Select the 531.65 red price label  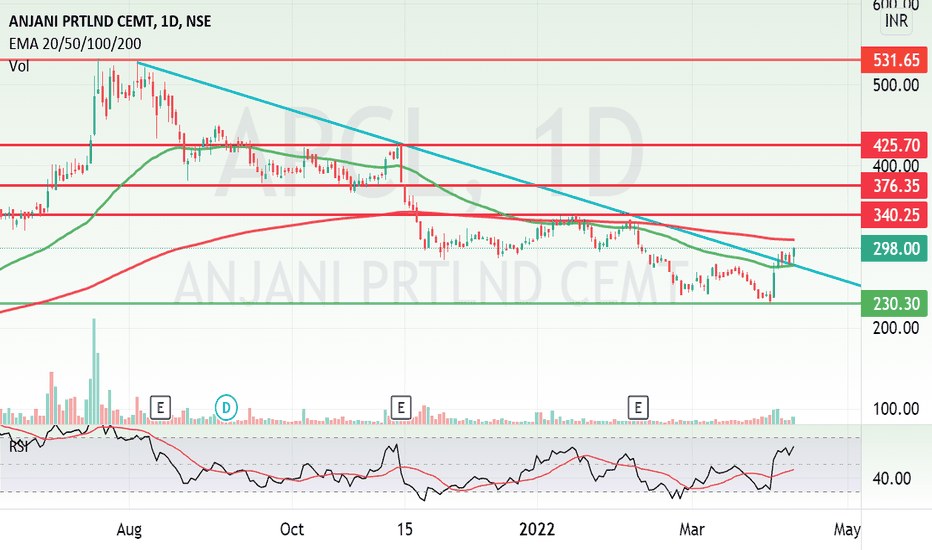tap(895, 60)
